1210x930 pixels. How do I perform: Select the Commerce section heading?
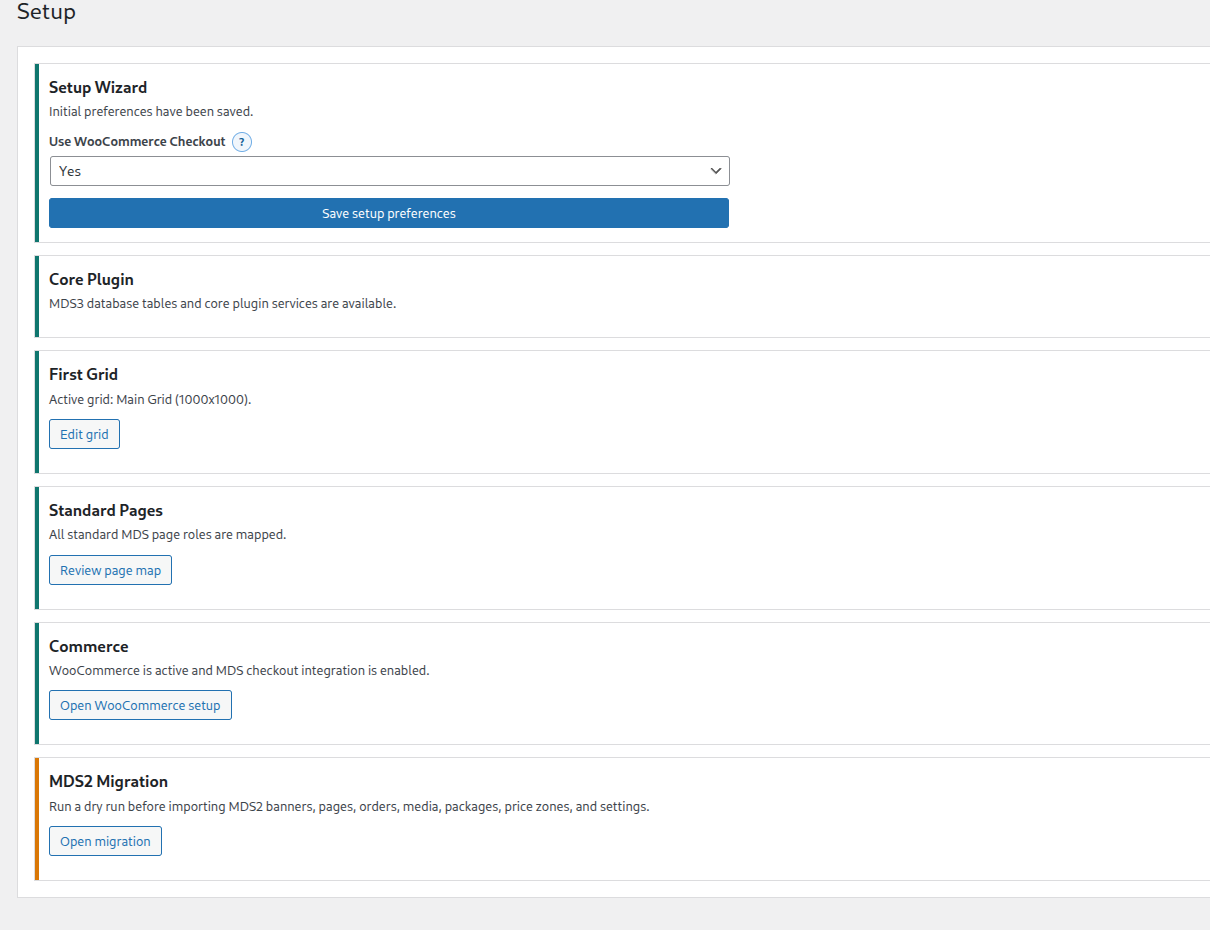[x=88, y=646]
